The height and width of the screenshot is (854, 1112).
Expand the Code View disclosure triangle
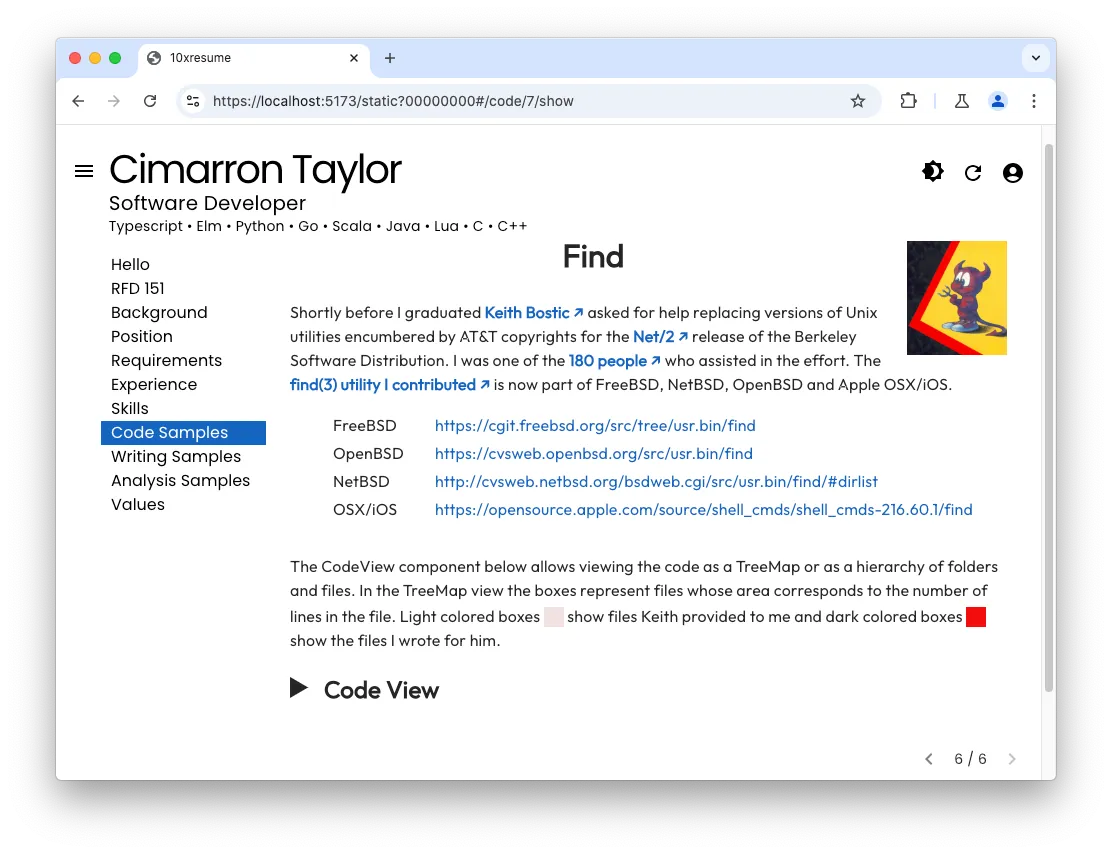tap(299, 688)
